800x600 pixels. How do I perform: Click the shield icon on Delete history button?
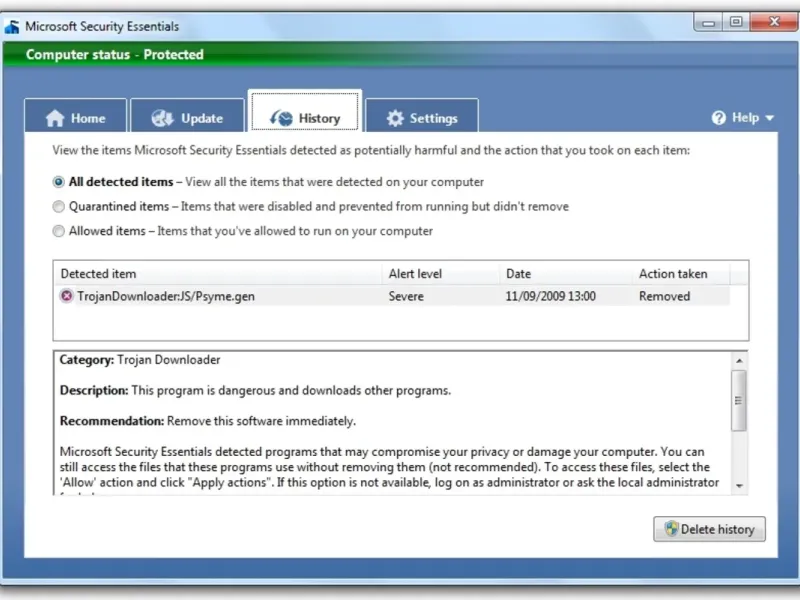(x=671, y=529)
